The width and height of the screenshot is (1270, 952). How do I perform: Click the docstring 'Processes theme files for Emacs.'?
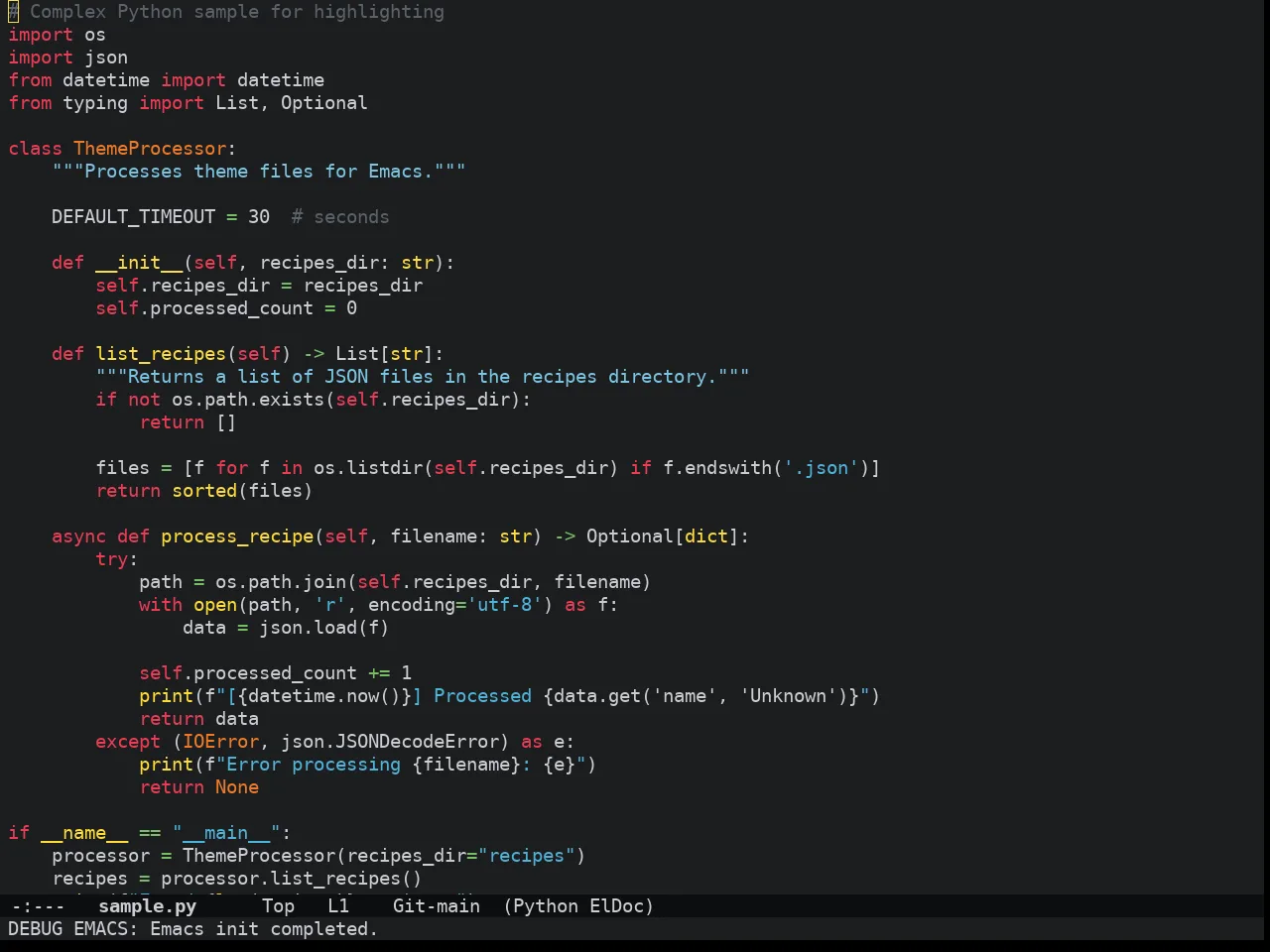pyautogui.click(x=259, y=172)
